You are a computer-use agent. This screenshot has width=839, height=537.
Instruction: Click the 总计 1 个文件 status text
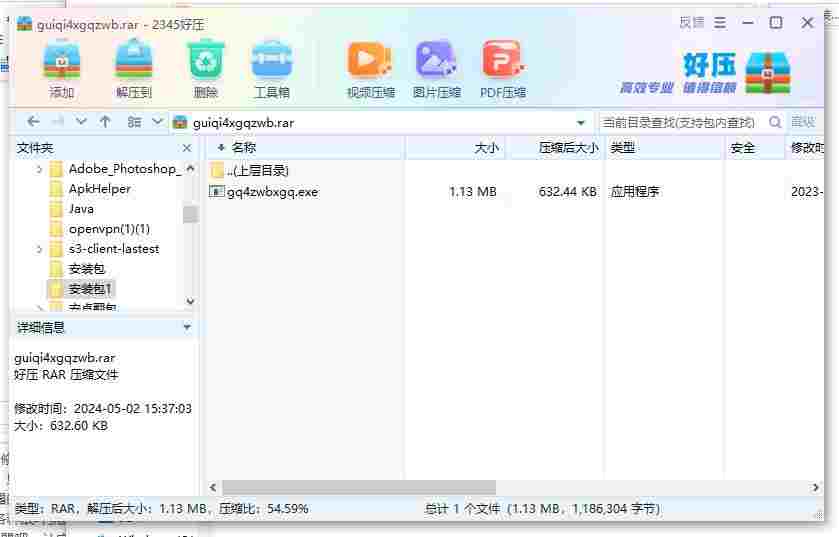point(462,509)
